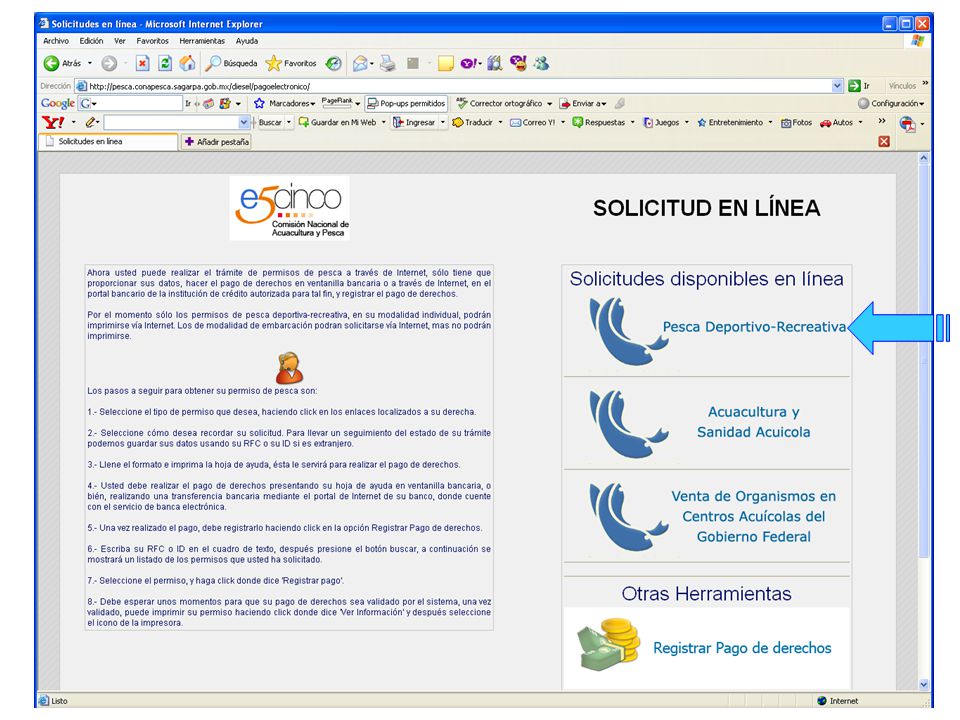Click the Traducir toolbar button

pyautogui.click(x=473, y=122)
